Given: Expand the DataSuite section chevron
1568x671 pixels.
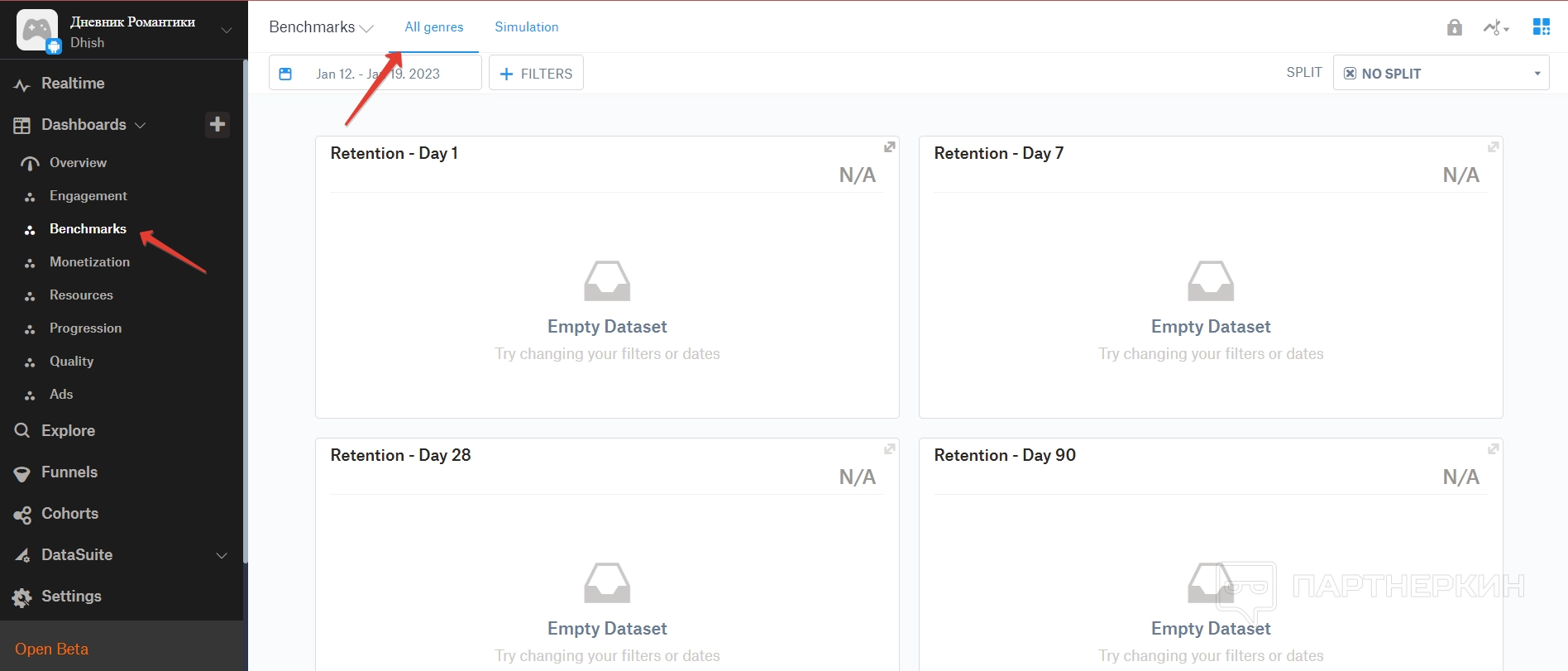Looking at the screenshot, I should click(222, 555).
